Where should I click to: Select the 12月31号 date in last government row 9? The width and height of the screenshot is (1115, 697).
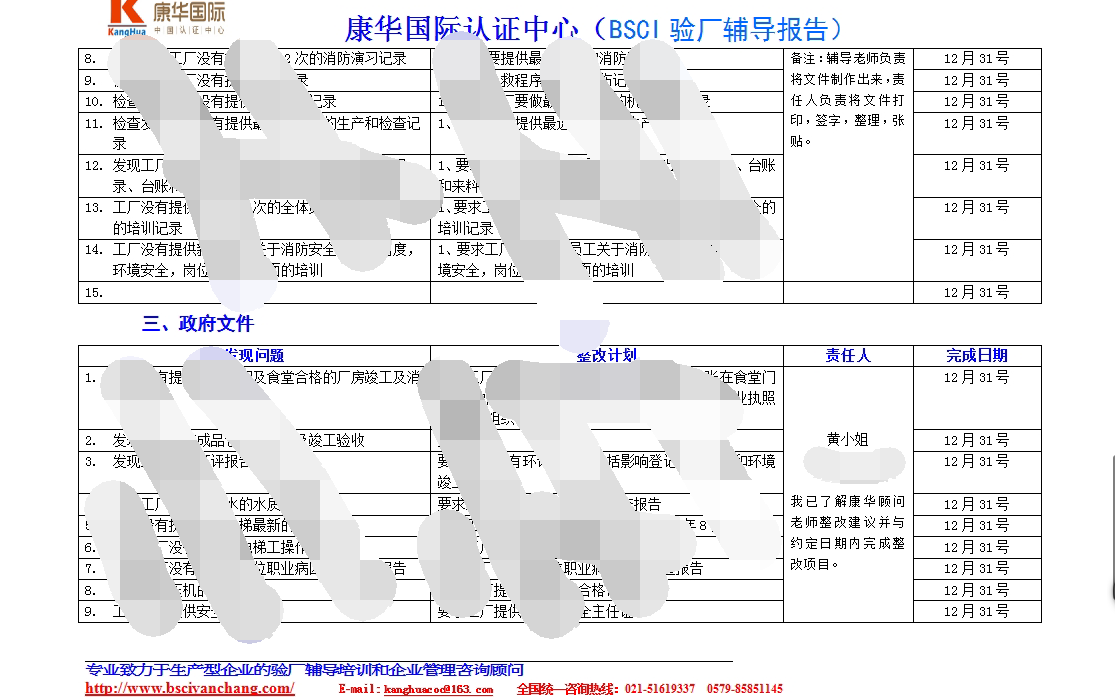click(976, 612)
